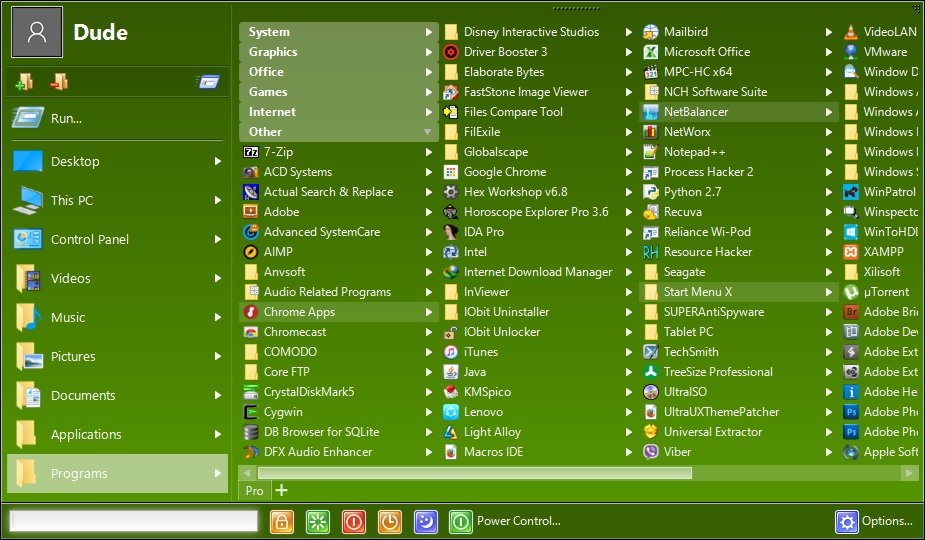The height and width of the screenshot is (540, 925).
Task: Click the Power Control... label
Action: 519,521
